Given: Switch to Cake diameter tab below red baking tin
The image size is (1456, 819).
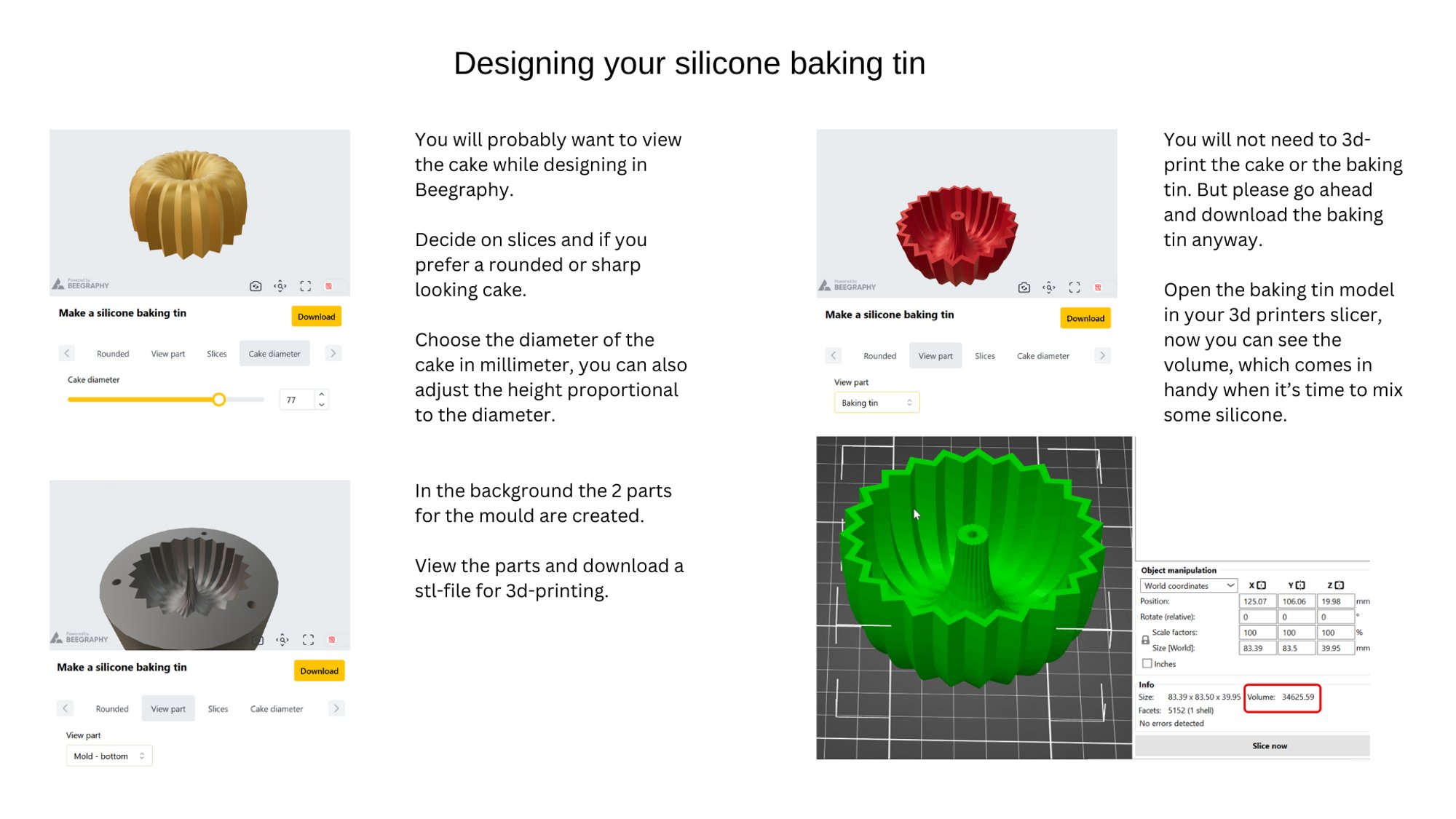Looking at the screenshot, I should tap(1042, 356).
